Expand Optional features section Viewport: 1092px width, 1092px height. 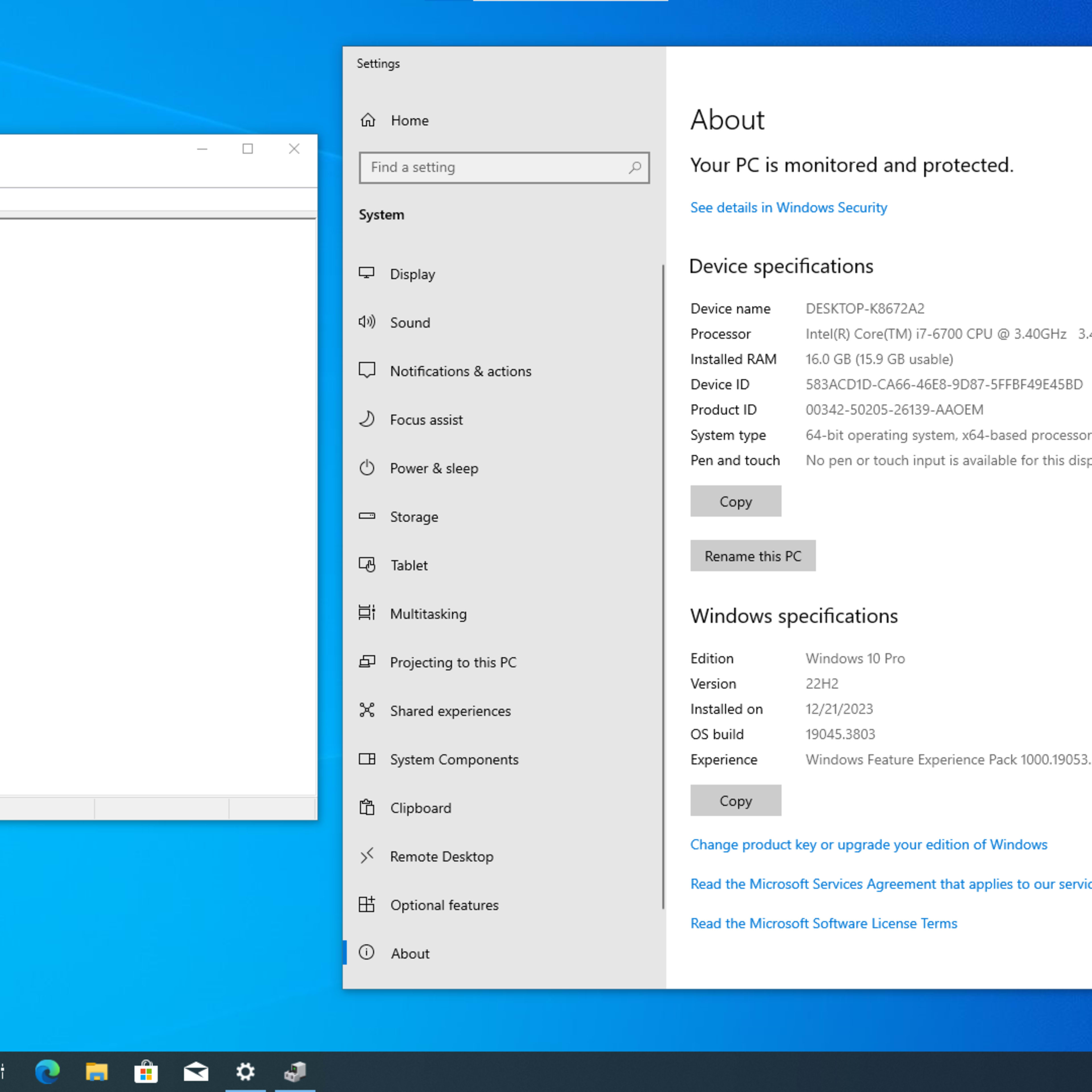coord(444,904)
